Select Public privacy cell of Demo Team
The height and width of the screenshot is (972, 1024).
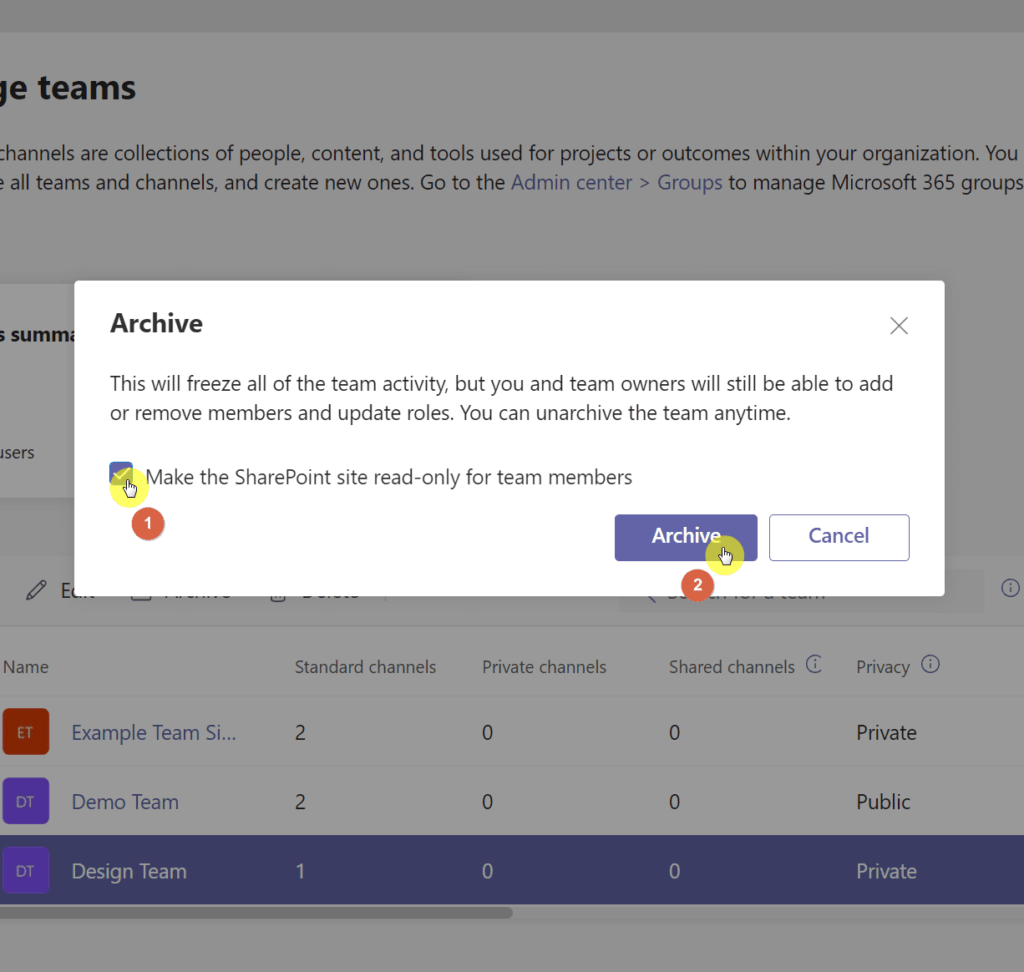883,802
